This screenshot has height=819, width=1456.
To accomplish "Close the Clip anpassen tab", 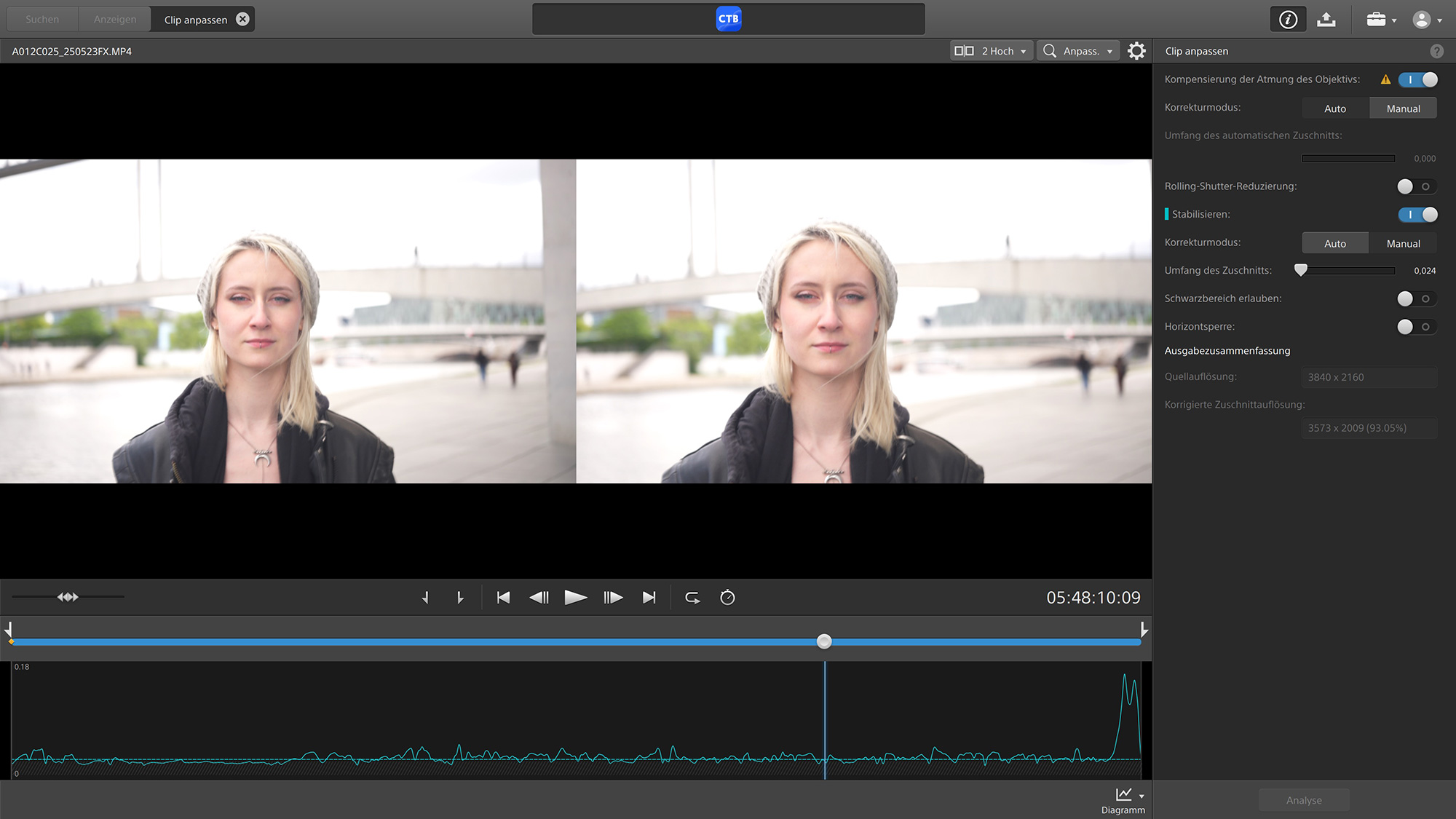I will tap(242, 20).
